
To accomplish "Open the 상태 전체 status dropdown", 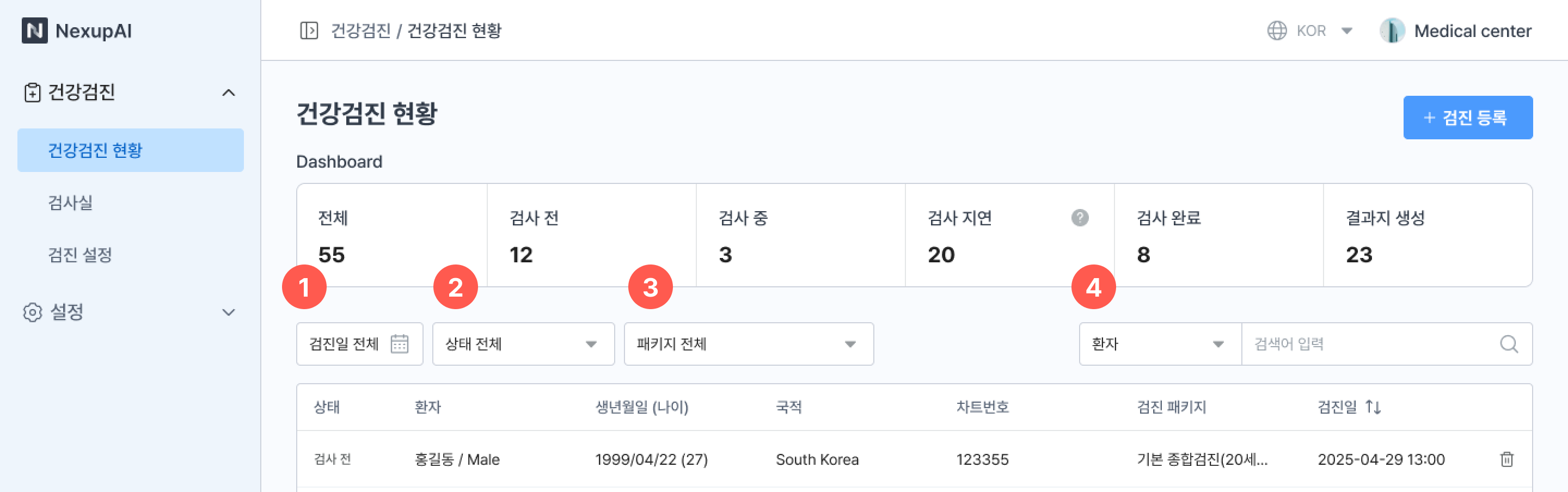I will pos(523,343).
